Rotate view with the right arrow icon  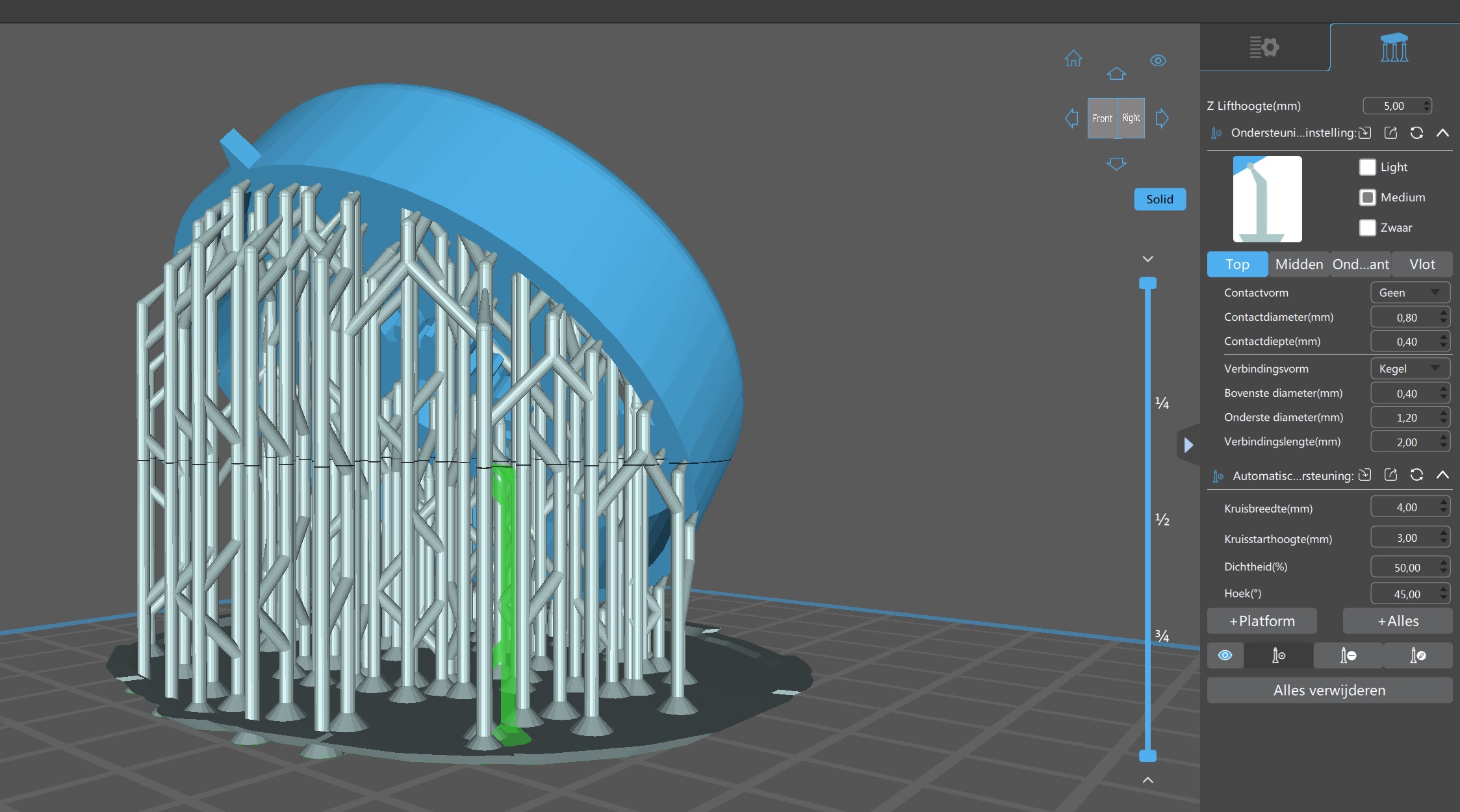(1162, 118)
